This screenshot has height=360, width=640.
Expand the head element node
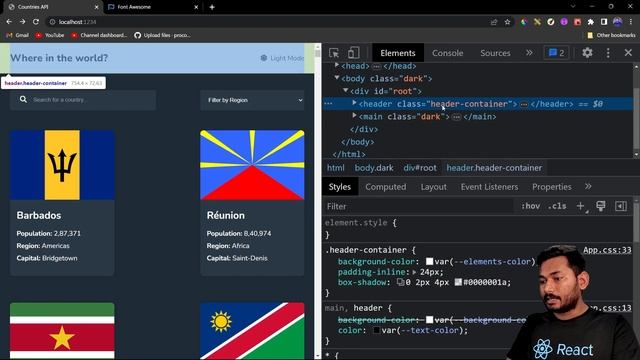tap(337, 65)
